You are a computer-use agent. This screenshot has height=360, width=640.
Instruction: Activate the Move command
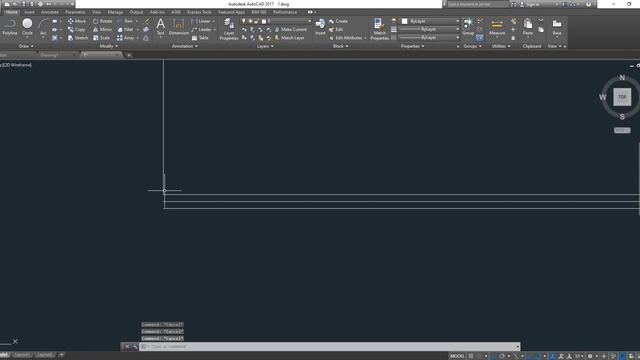[x=76, y=21]
